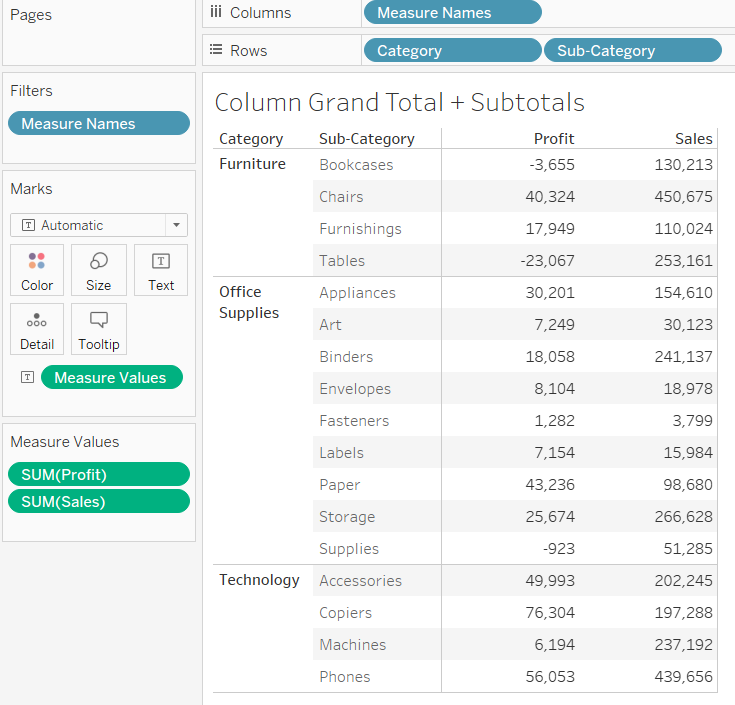The width and height of the screenshot is (735, 705).
Task: Select the Art sub-category
Action: click(330, 324)
